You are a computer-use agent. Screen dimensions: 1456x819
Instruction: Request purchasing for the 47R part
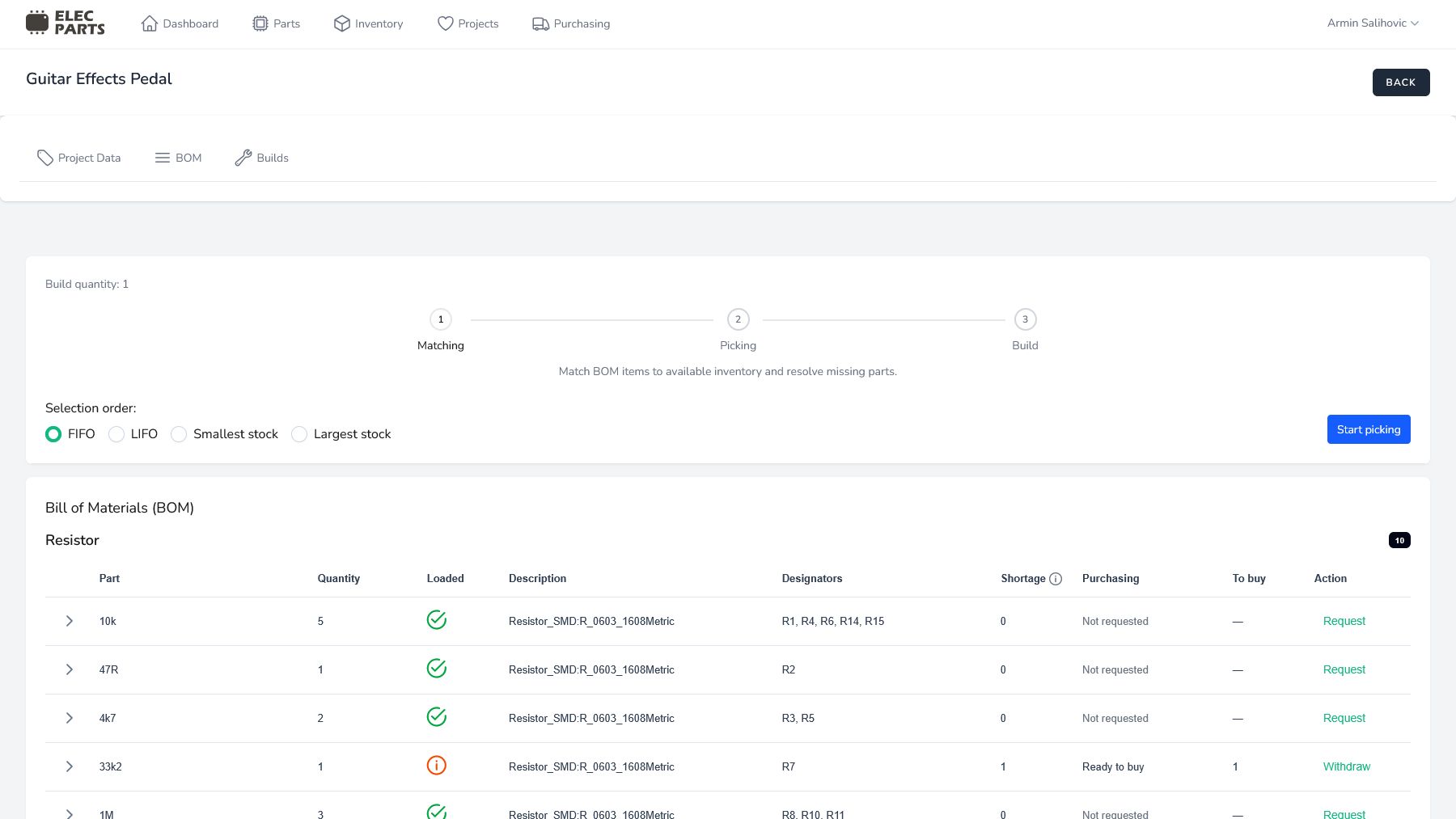[1344, 669]
